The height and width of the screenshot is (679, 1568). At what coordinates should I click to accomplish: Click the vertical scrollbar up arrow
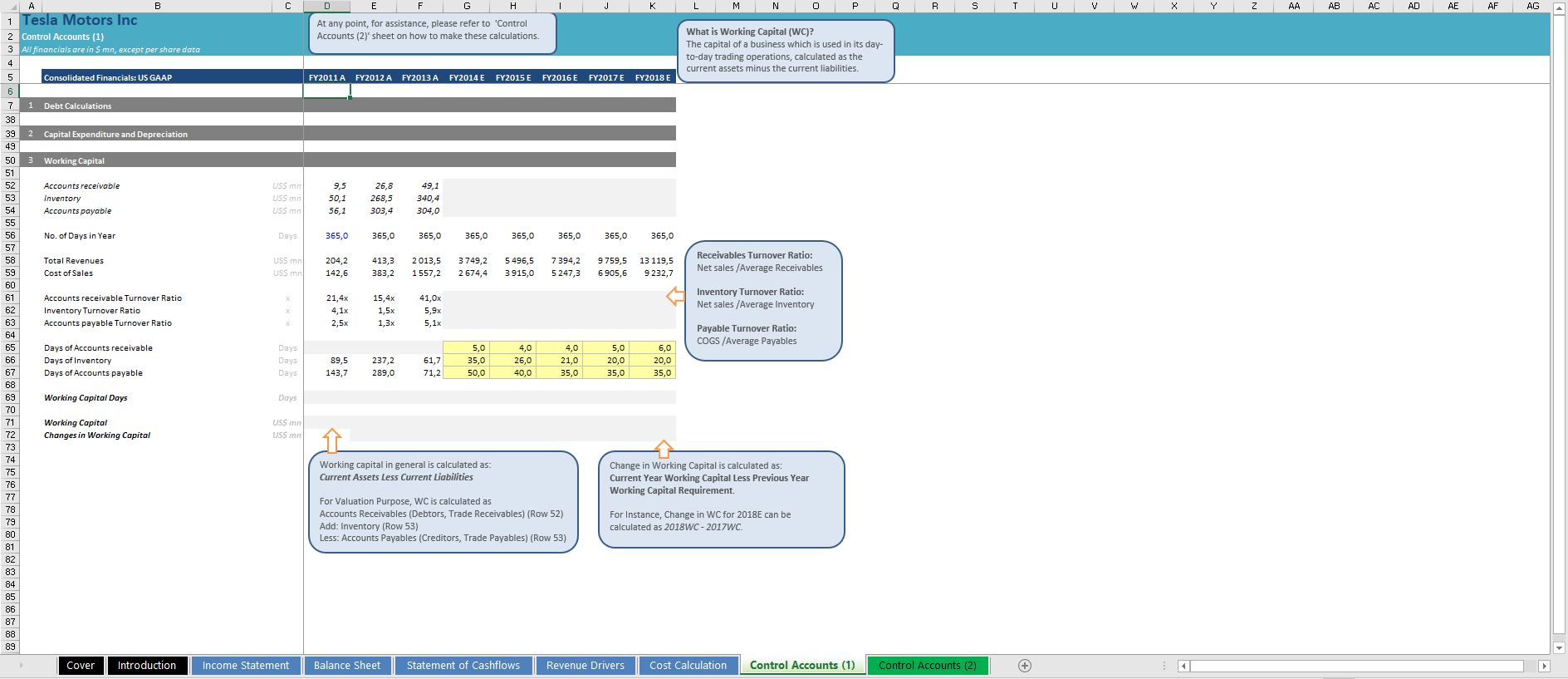pos(1559,7)
